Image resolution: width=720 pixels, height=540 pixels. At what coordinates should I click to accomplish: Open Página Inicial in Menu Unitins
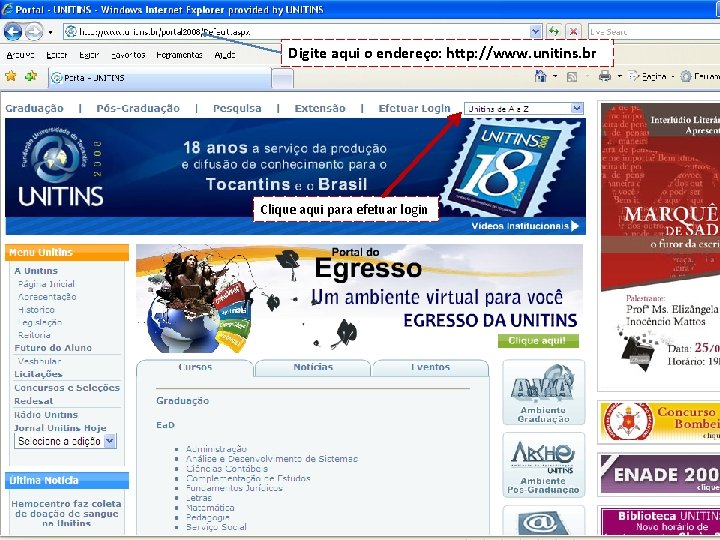46,284
